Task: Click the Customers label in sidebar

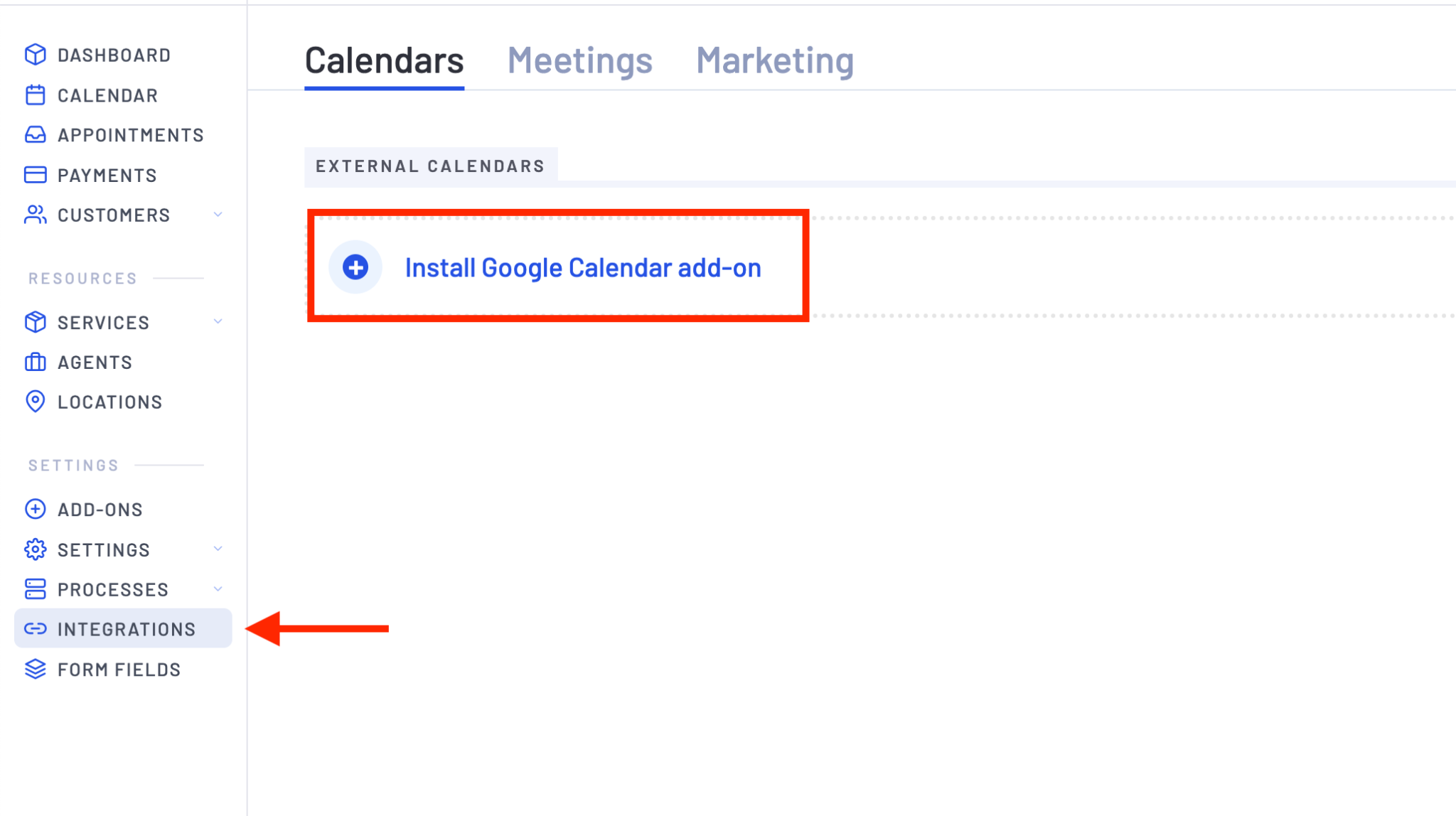Action: tap(114, 214)
